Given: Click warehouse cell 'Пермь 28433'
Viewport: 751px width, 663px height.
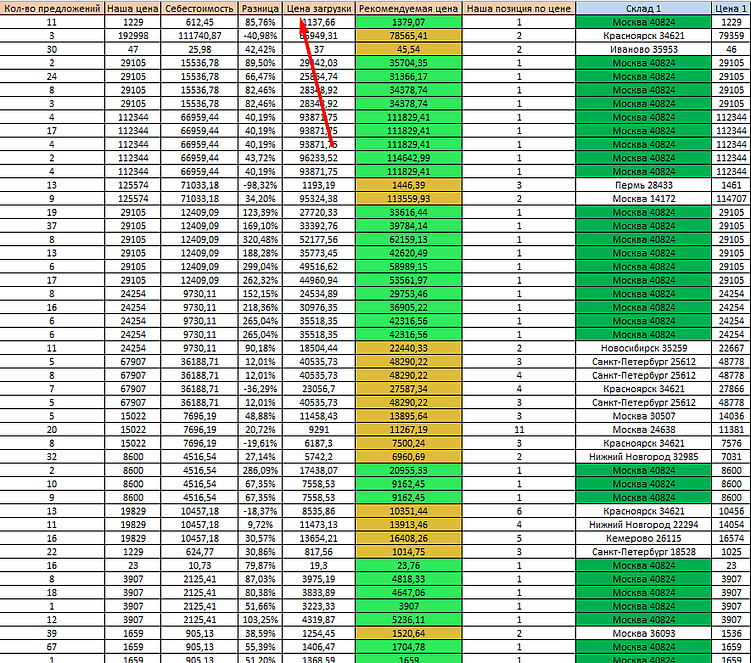Looking at the screenshot, I should [x=643, y=185].
